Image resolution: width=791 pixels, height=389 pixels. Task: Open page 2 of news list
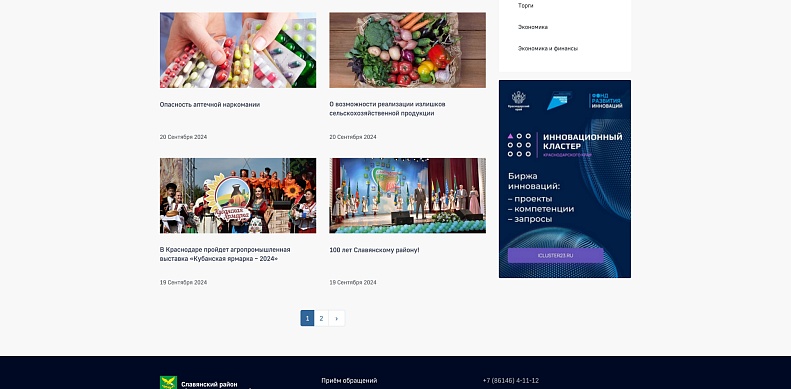click(321, 318)
